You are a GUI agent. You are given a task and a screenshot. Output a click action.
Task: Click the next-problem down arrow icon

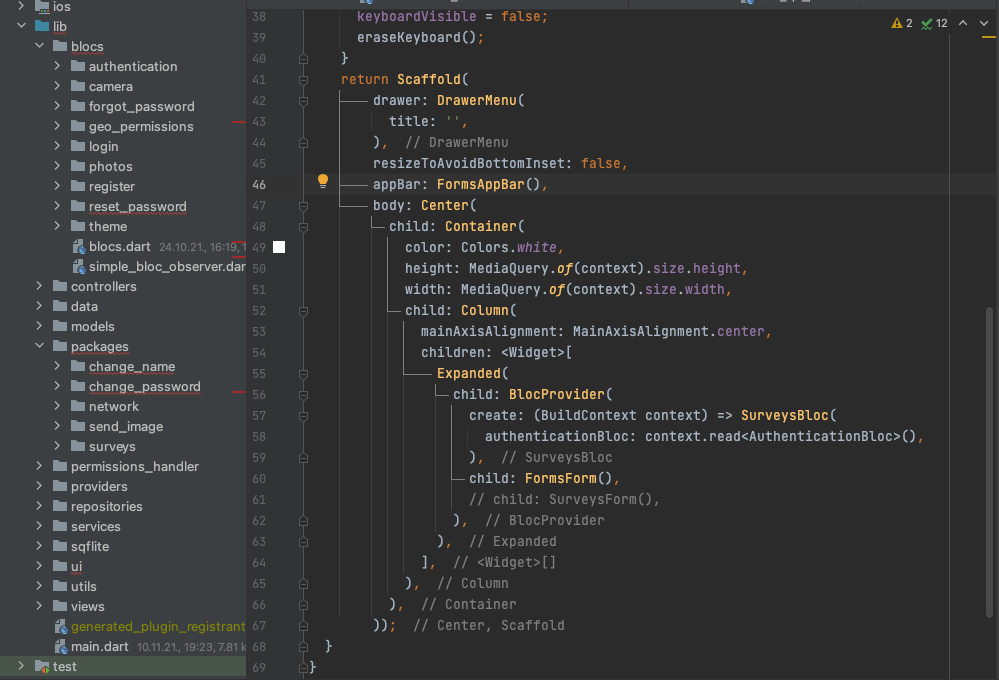click(983, 22)
